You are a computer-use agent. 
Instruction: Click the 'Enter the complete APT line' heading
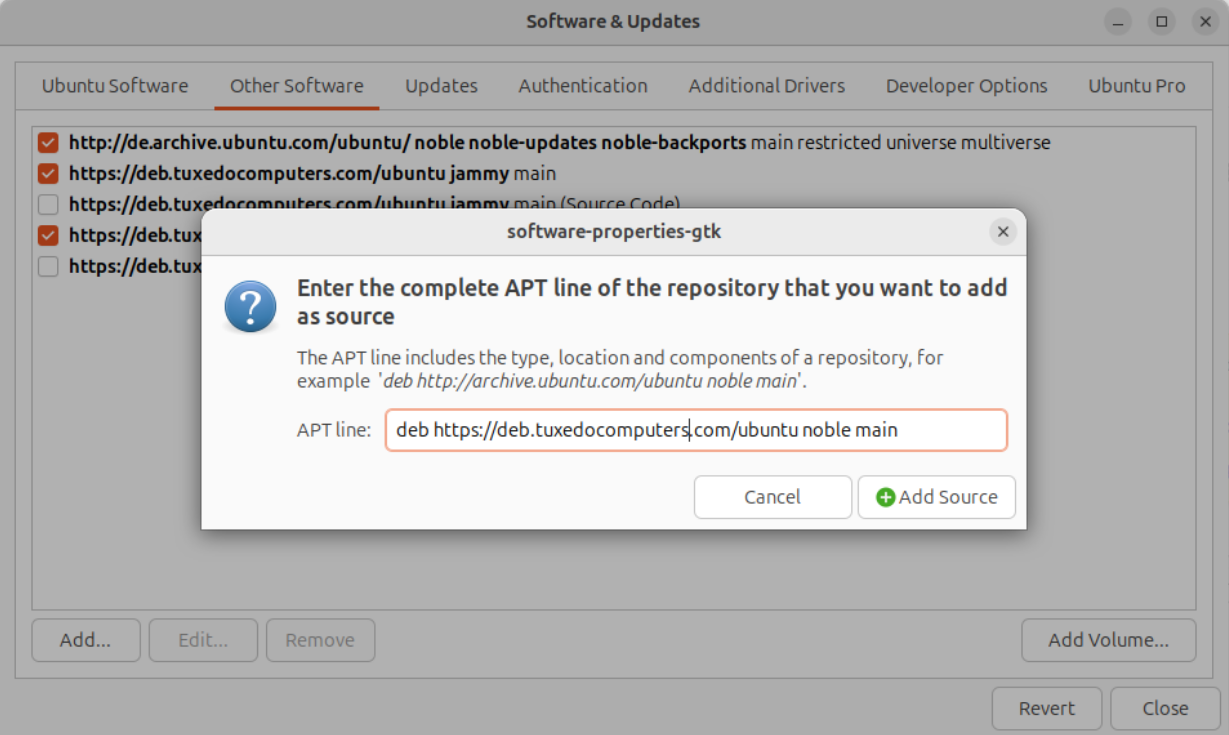(x=652, y=302)
